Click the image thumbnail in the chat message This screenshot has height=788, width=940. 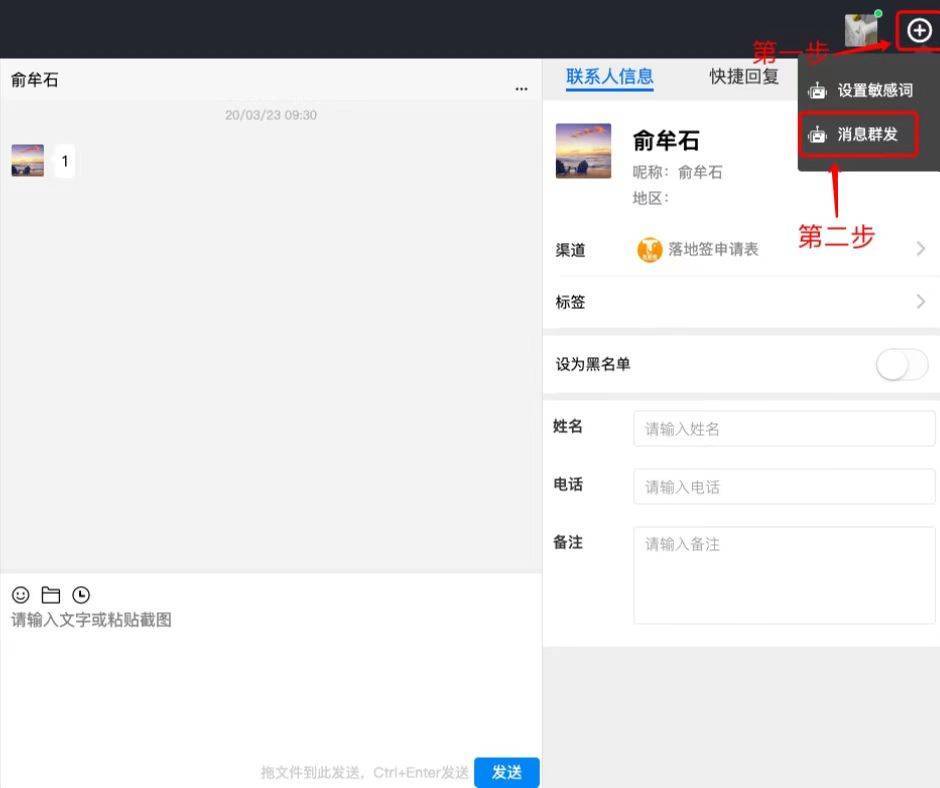tap(27, 160)
